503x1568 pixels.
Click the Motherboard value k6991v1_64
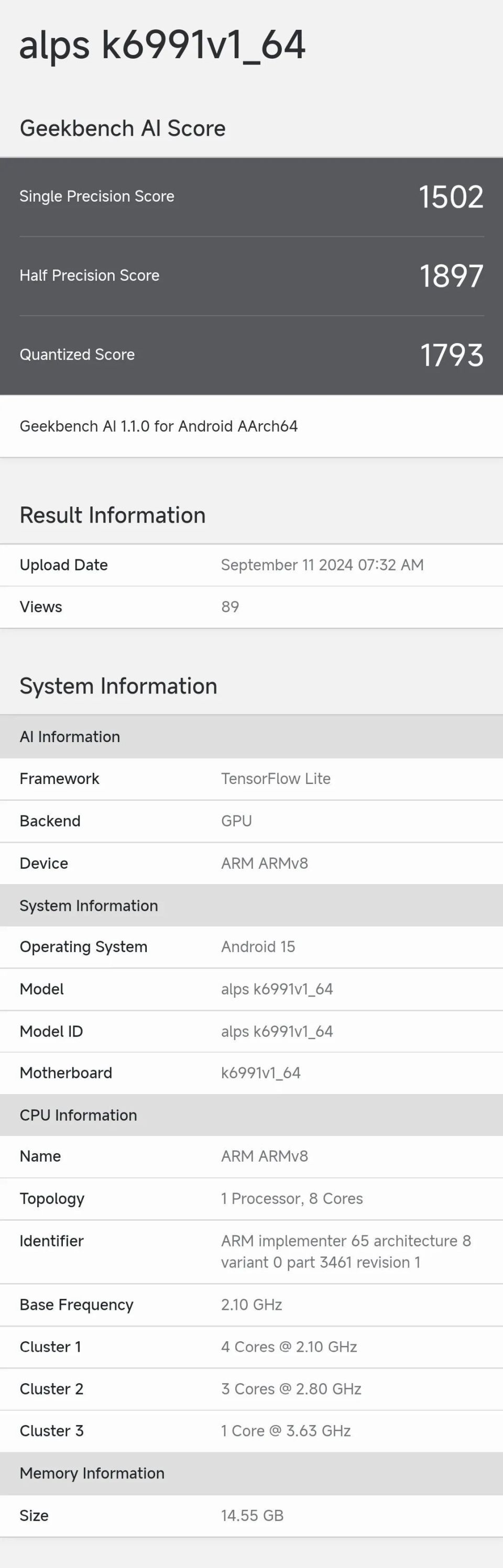point(260,1073)
